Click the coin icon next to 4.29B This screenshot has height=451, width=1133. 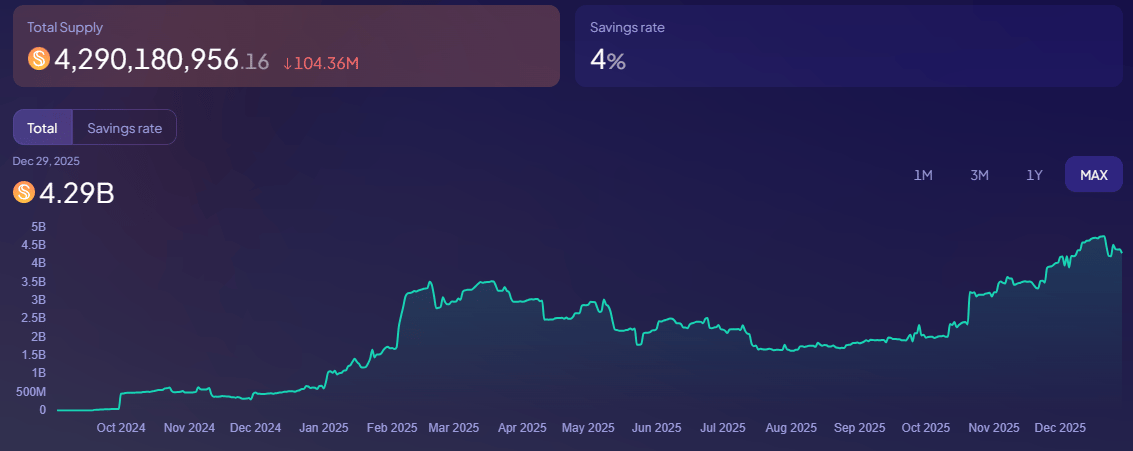[24, 192]
